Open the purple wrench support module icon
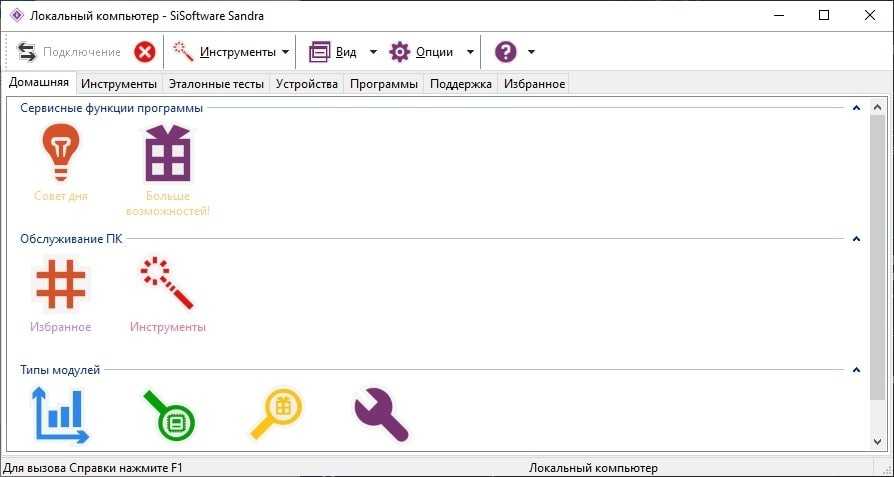The width and height of the screenshot is (894, 477). pyautogui.click(x=381, y=414)
